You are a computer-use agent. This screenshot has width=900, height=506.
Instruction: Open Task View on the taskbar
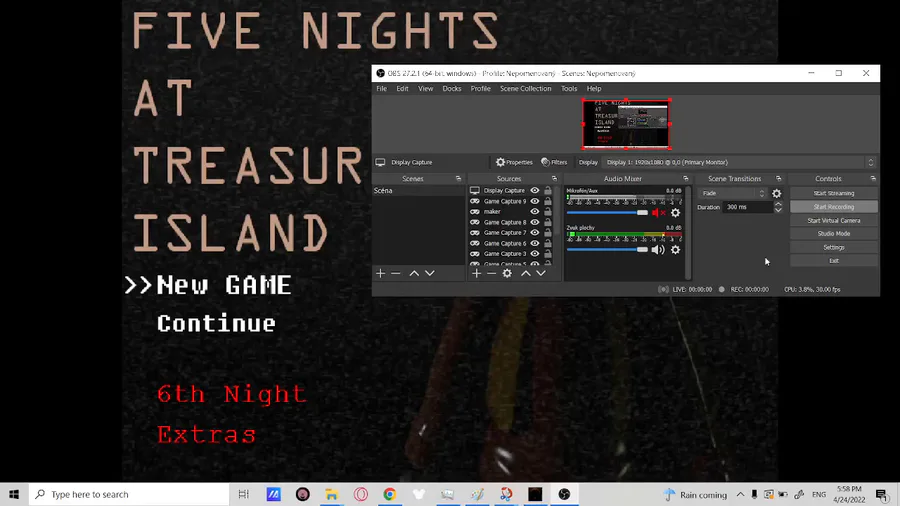coord(243,495)
